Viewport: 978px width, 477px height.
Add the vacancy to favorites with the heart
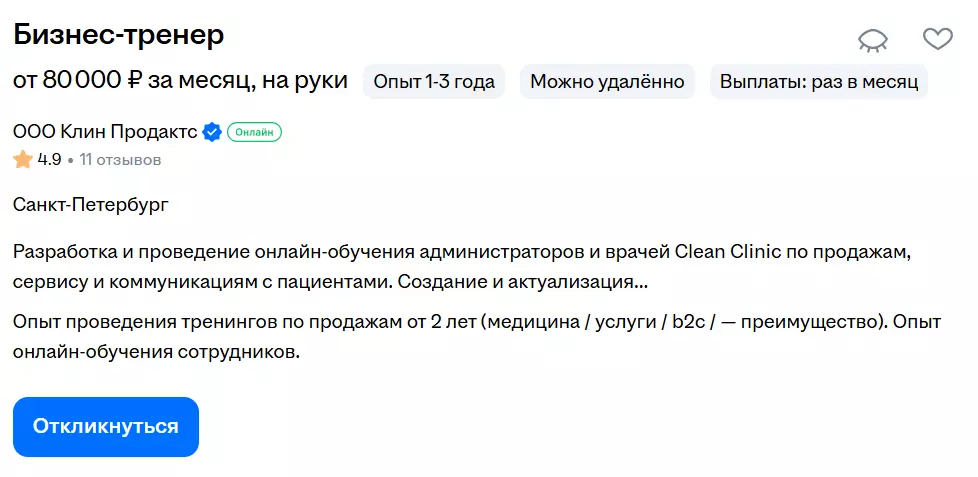937,39
